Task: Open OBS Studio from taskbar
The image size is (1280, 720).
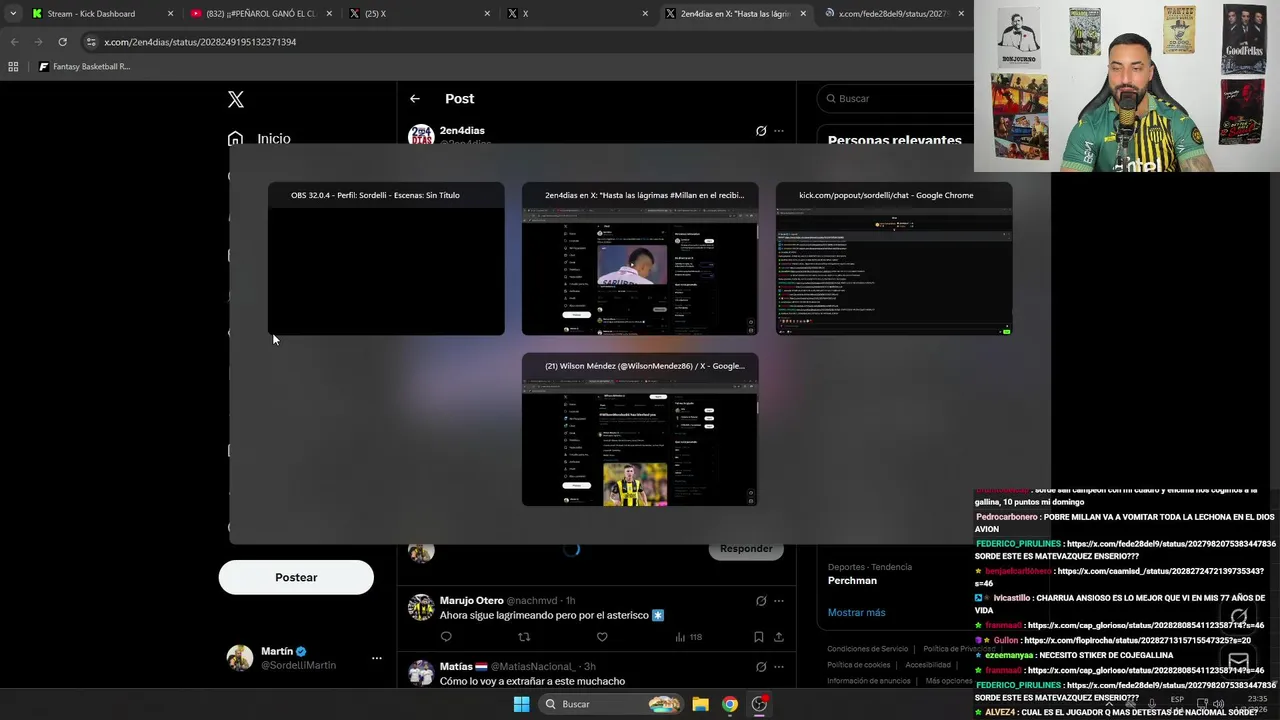Action: click(x=759, y=704)
